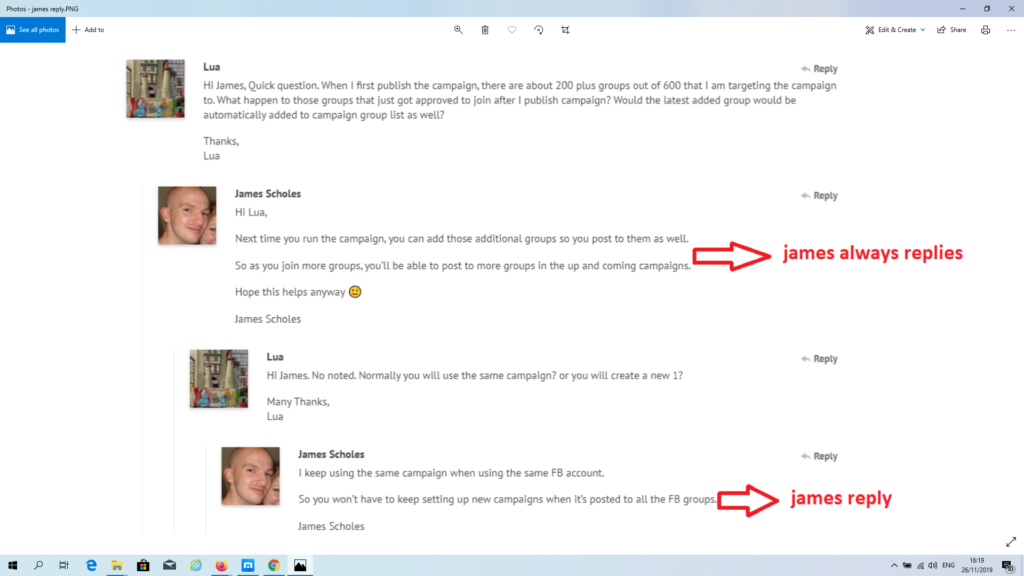Launch Firefox from taskbar
Image resolution: width=1024 pixels, height=576 pixels.
(x=221, y=566)
